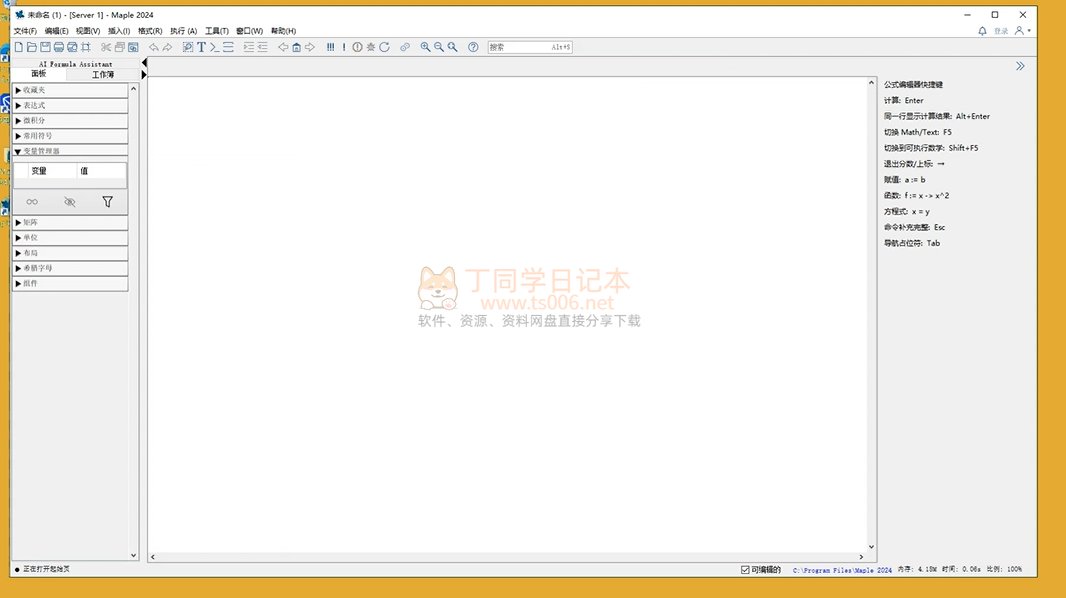Open the 插入(I) menu
This screenshot has height=598, width=1066.
point(119,31)
